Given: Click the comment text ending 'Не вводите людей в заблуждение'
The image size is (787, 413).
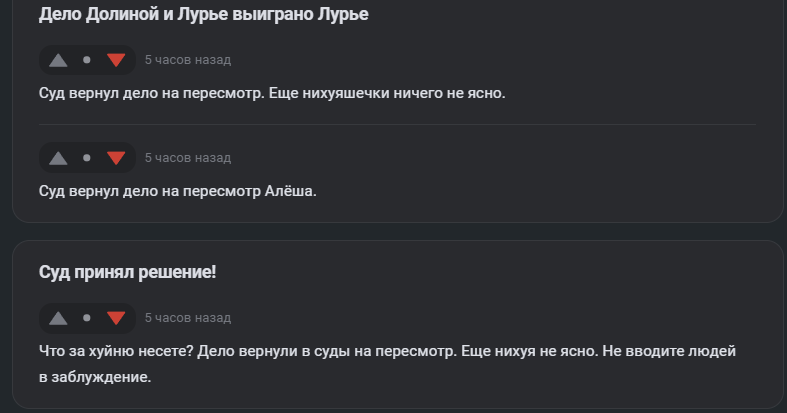Looking at the screenshot, I should click(x=390, y=365).
